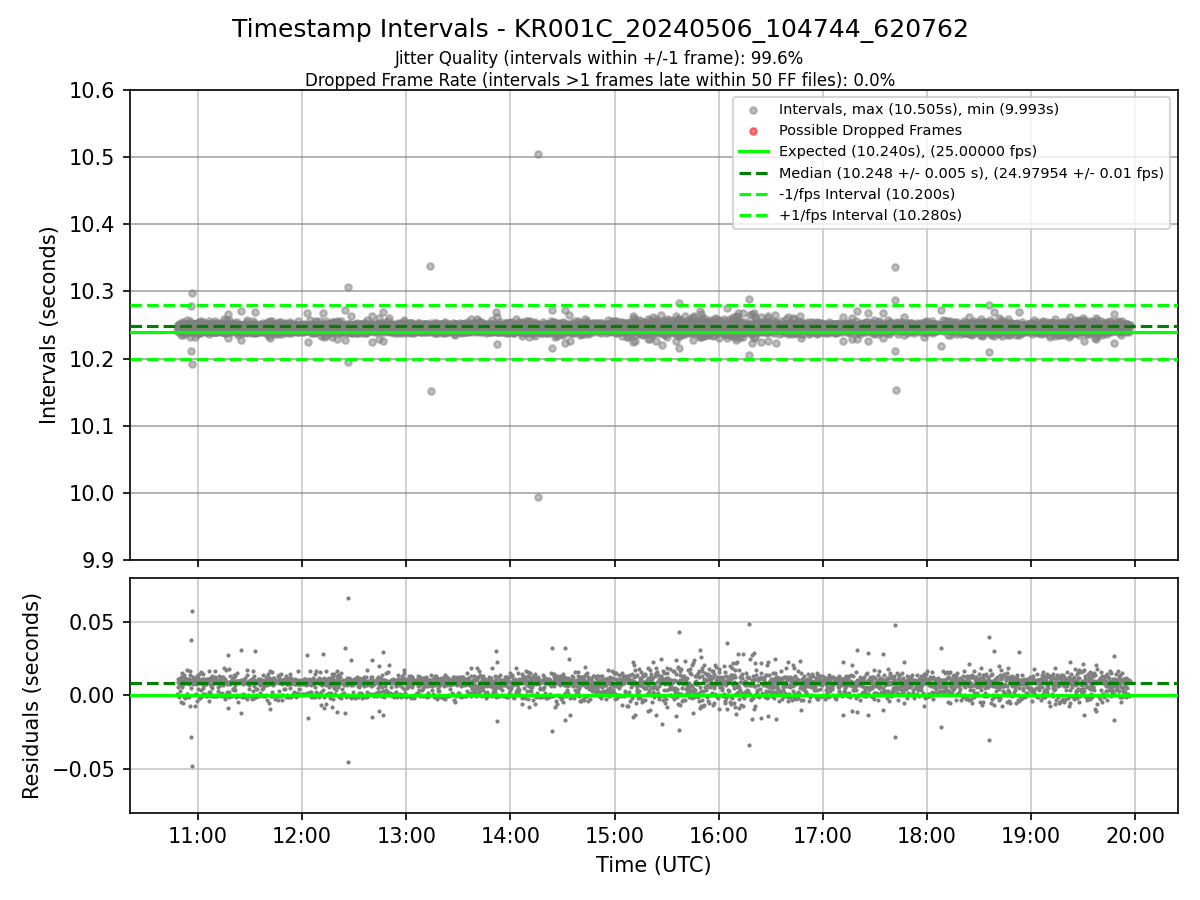Click the '19:00' x-axis tick label
1200x900 pixels.
click(1030, 834)
